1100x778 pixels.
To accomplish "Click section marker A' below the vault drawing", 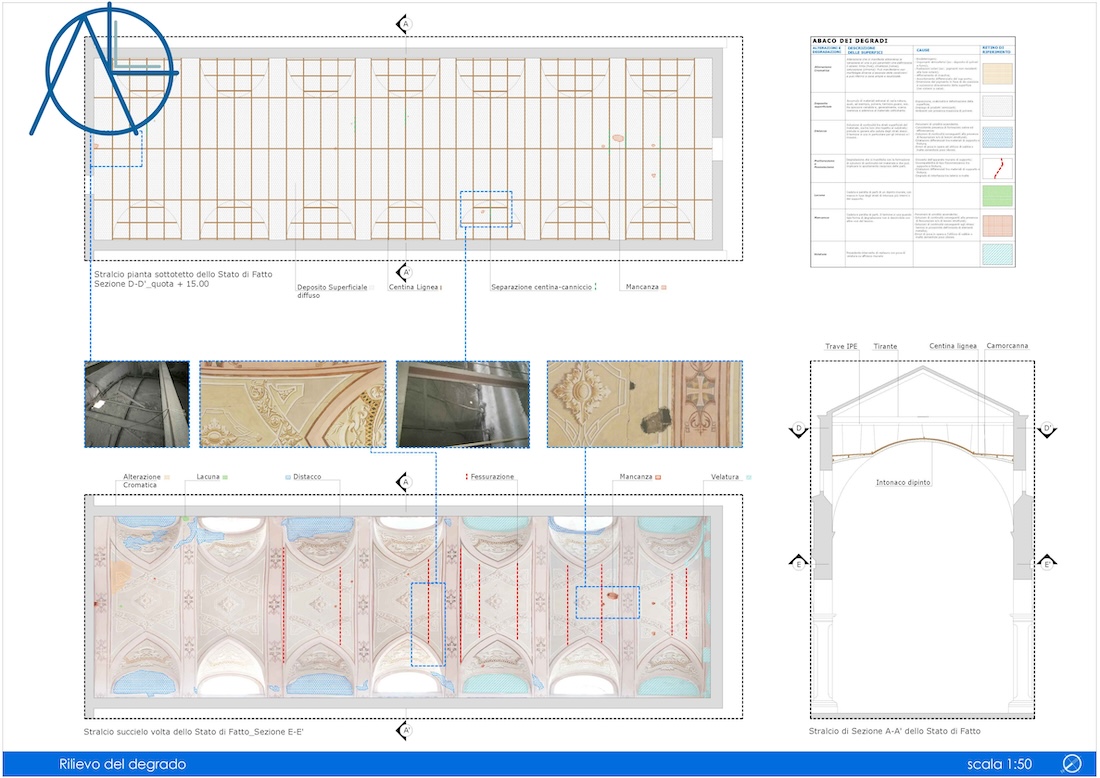I will coord(405,731).
